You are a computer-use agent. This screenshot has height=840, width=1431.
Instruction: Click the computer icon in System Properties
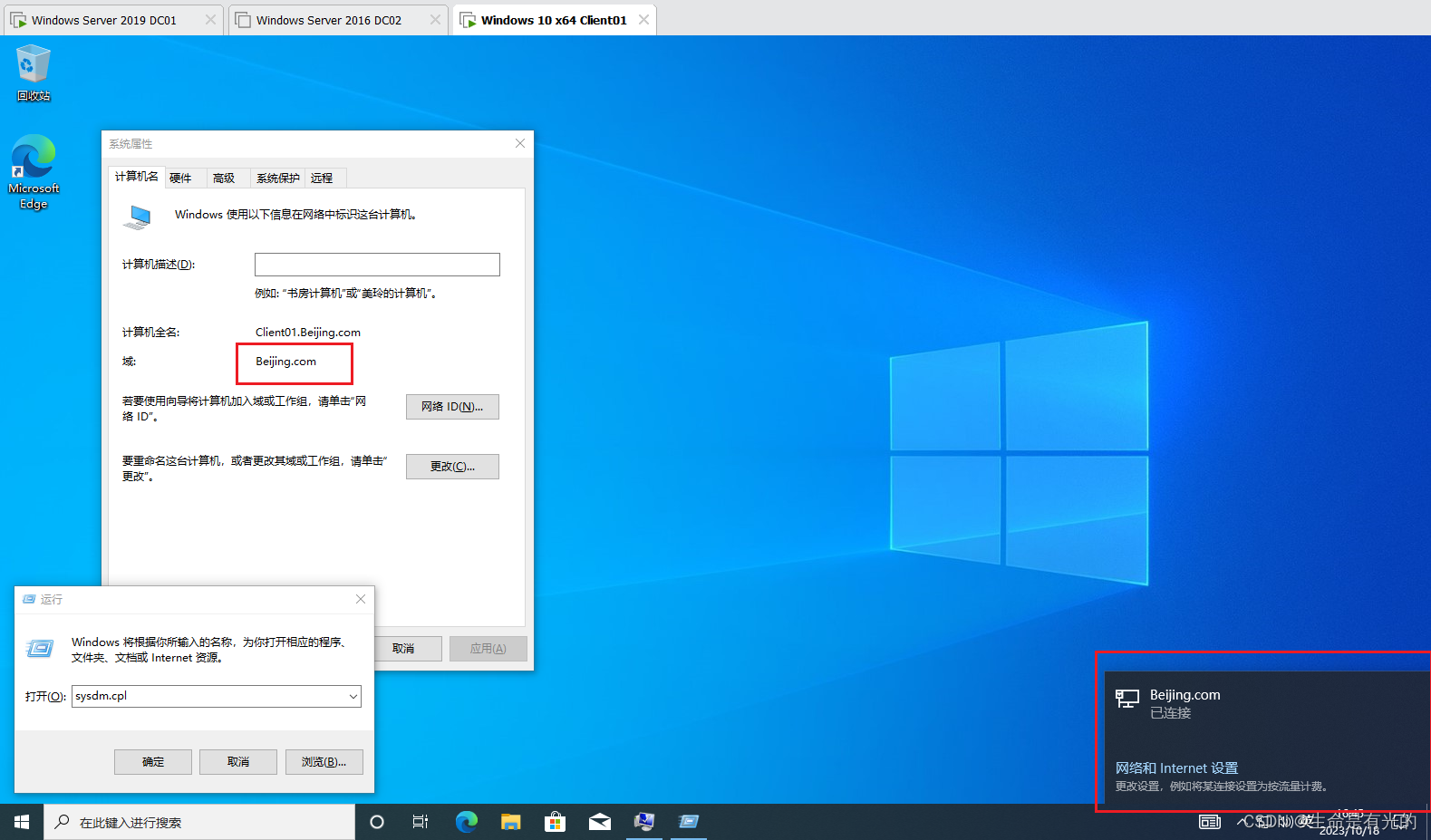coord(139,217)
